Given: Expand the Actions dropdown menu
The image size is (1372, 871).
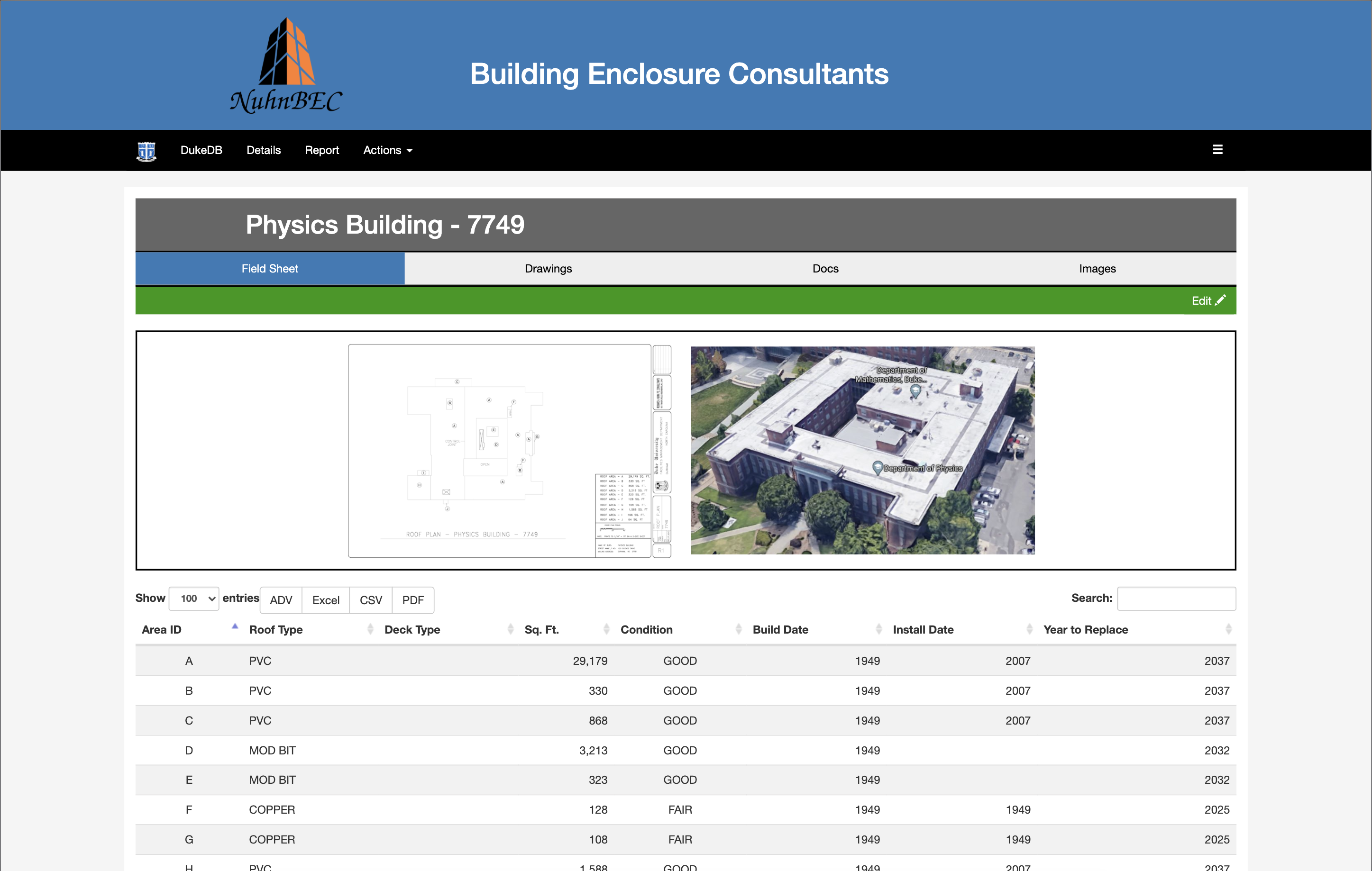Looking at the screenshot, I should pos(387,150).
